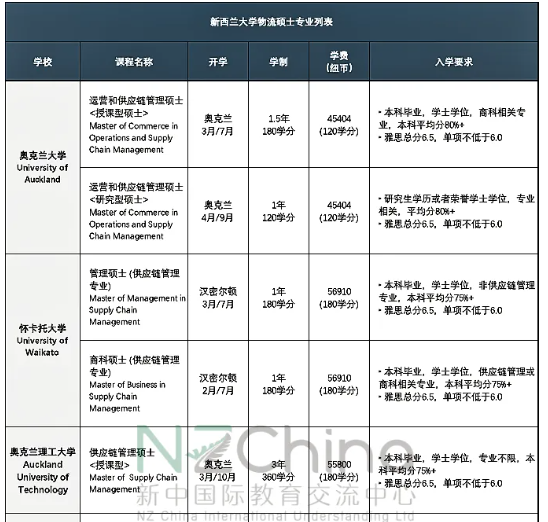Click the 学校 column header
Screen dimensions: 548x522
tap(43, 62)
